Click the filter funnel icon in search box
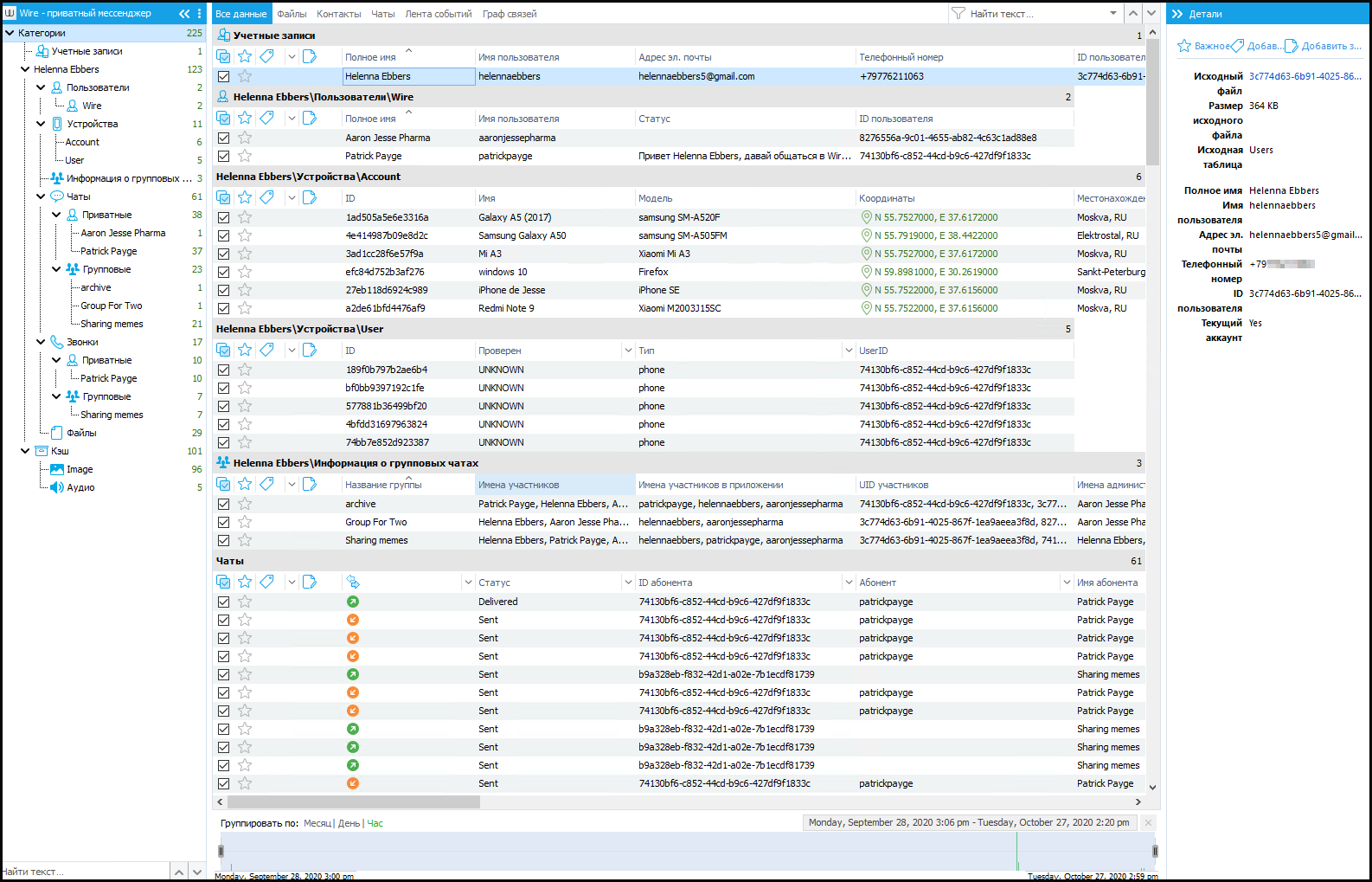This screenshot has height=882, width=1372. (x=958, y=13)
